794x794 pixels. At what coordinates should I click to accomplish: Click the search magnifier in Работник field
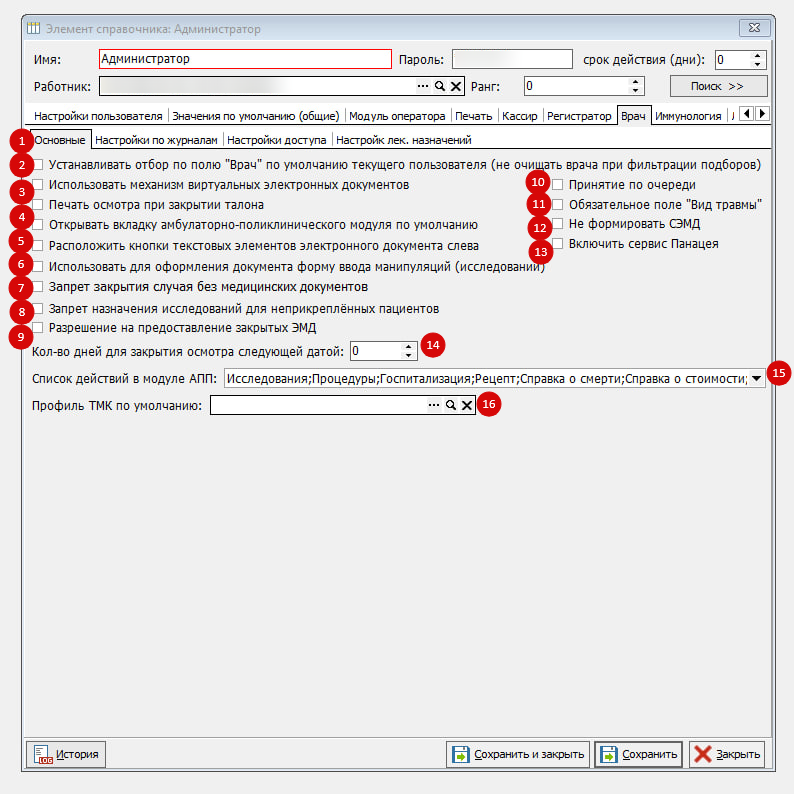coord(440,86)
